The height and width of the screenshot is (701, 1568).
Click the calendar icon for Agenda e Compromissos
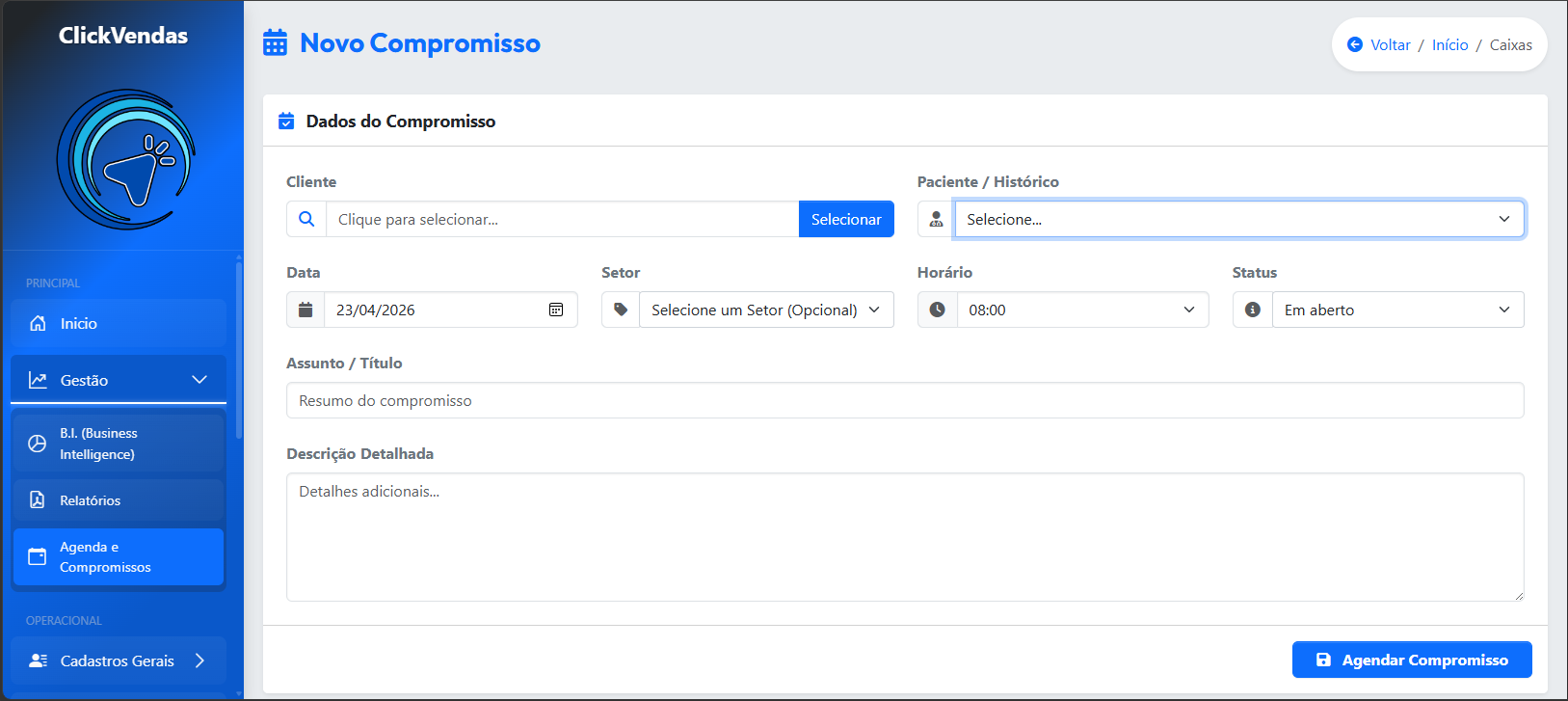[37, 556]
